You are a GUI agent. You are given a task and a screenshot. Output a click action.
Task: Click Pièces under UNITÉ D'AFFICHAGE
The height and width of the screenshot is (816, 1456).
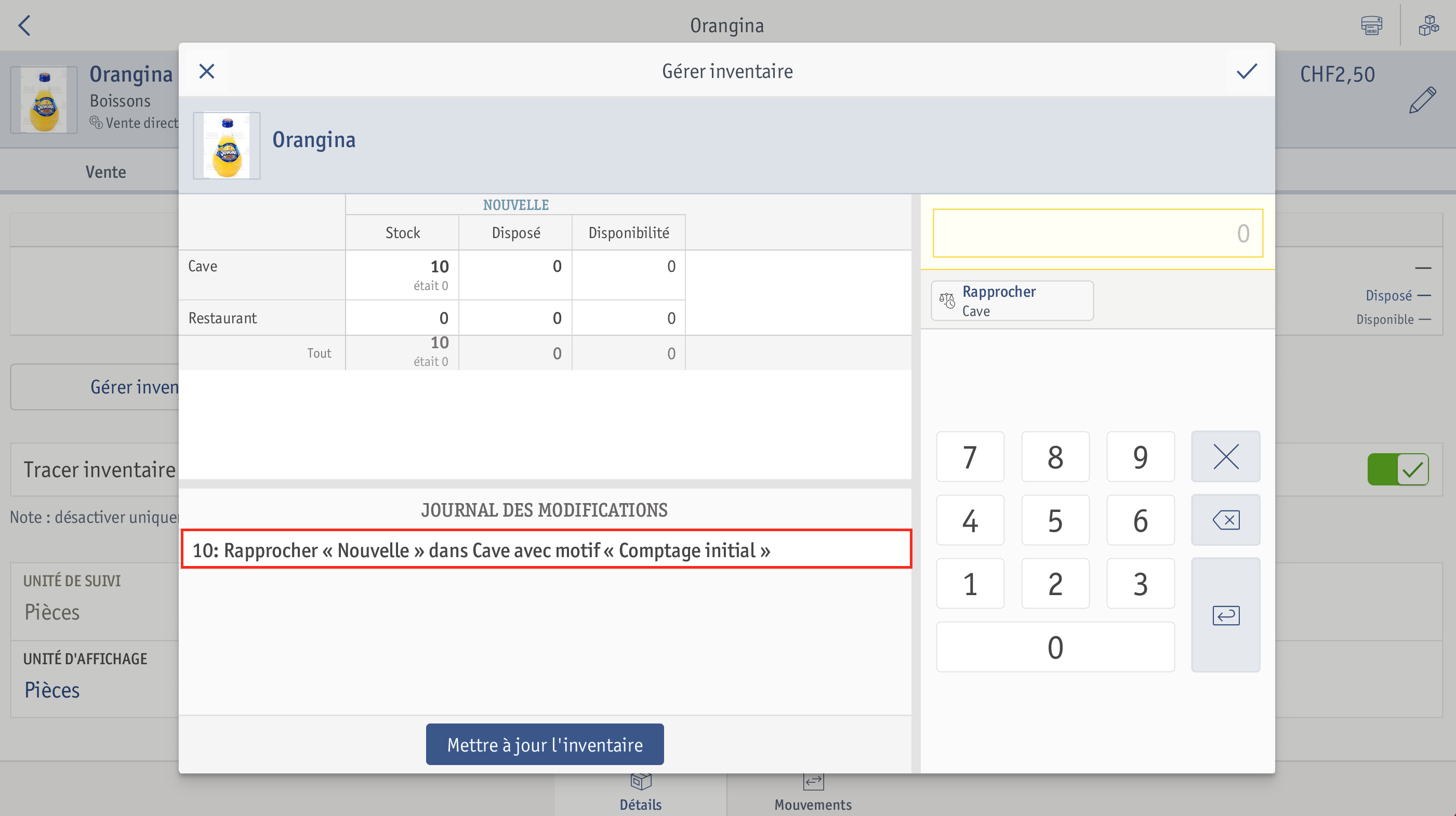click(52, 690)
